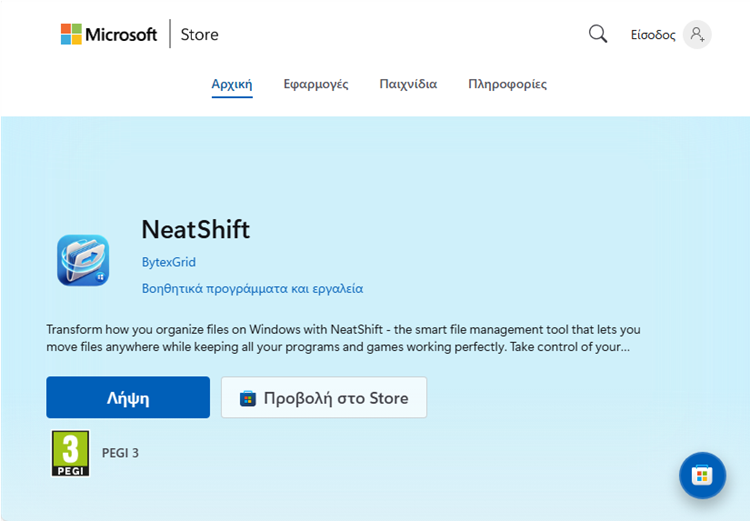Click the NeatShift app folder icon
This screenshot has height=521, width=750.
(83, 260)
